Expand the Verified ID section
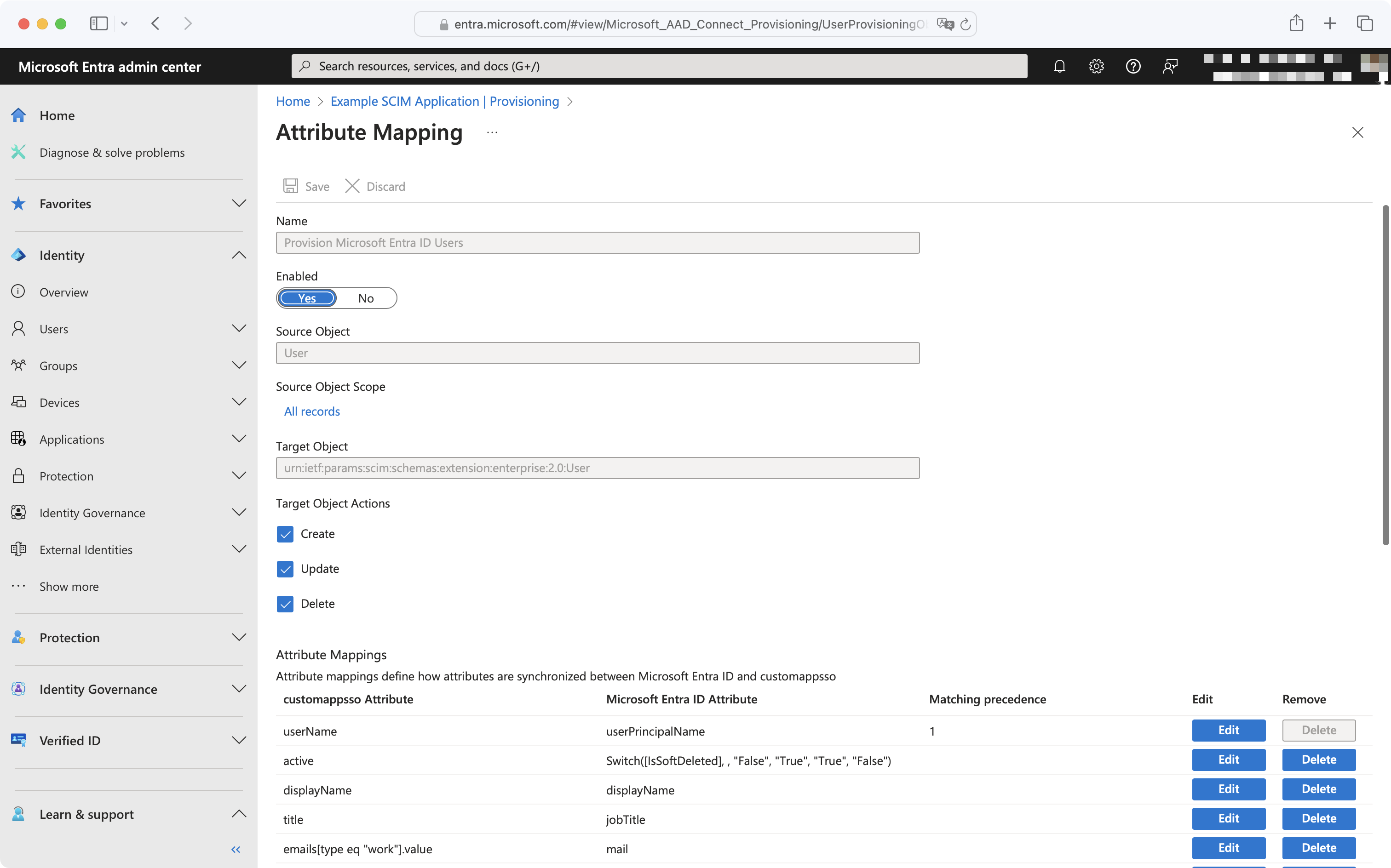Image resolution: width=1391 pixels, height=868 pixels. 239,740
